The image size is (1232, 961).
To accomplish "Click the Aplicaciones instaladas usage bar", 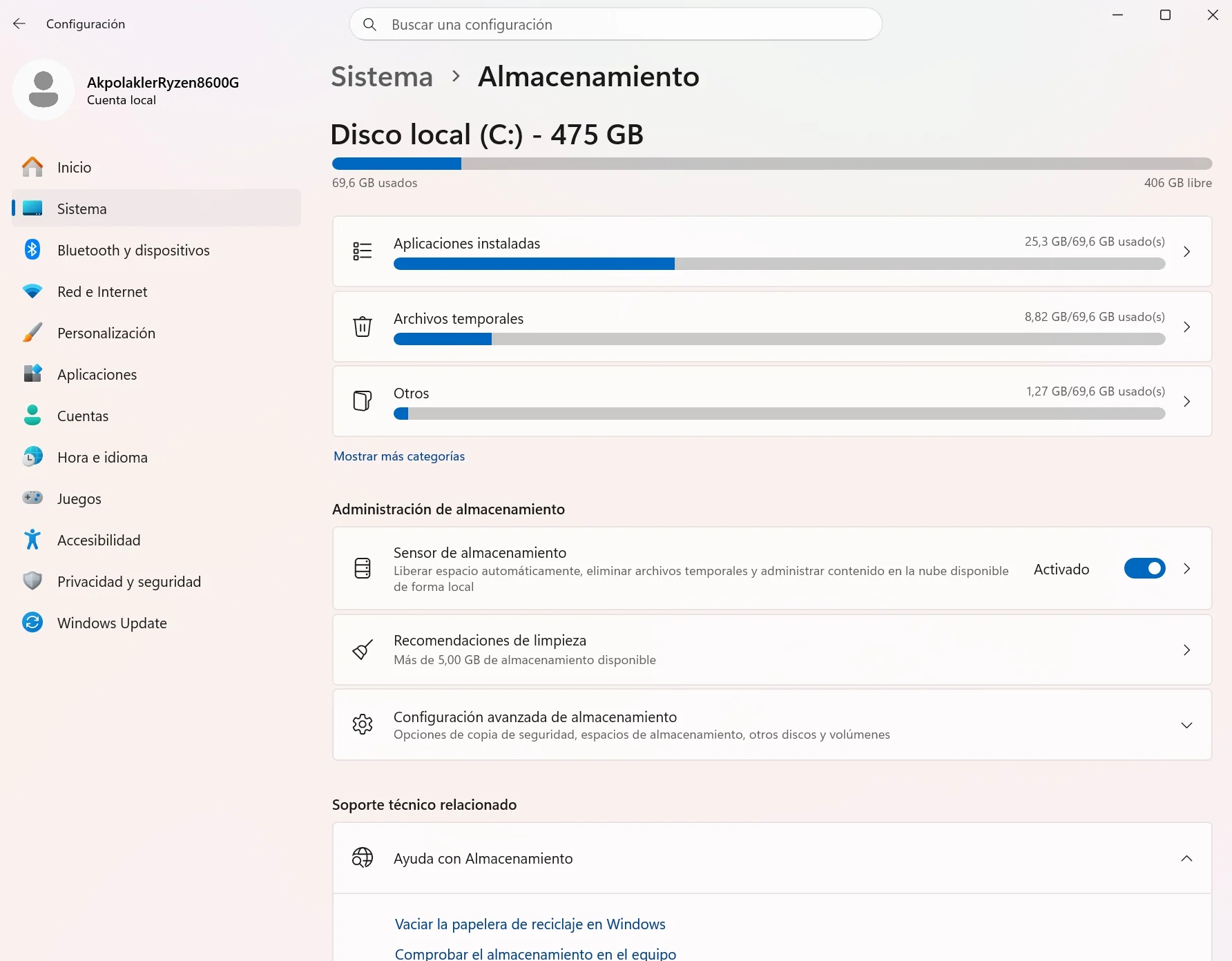I will (779, 264).
